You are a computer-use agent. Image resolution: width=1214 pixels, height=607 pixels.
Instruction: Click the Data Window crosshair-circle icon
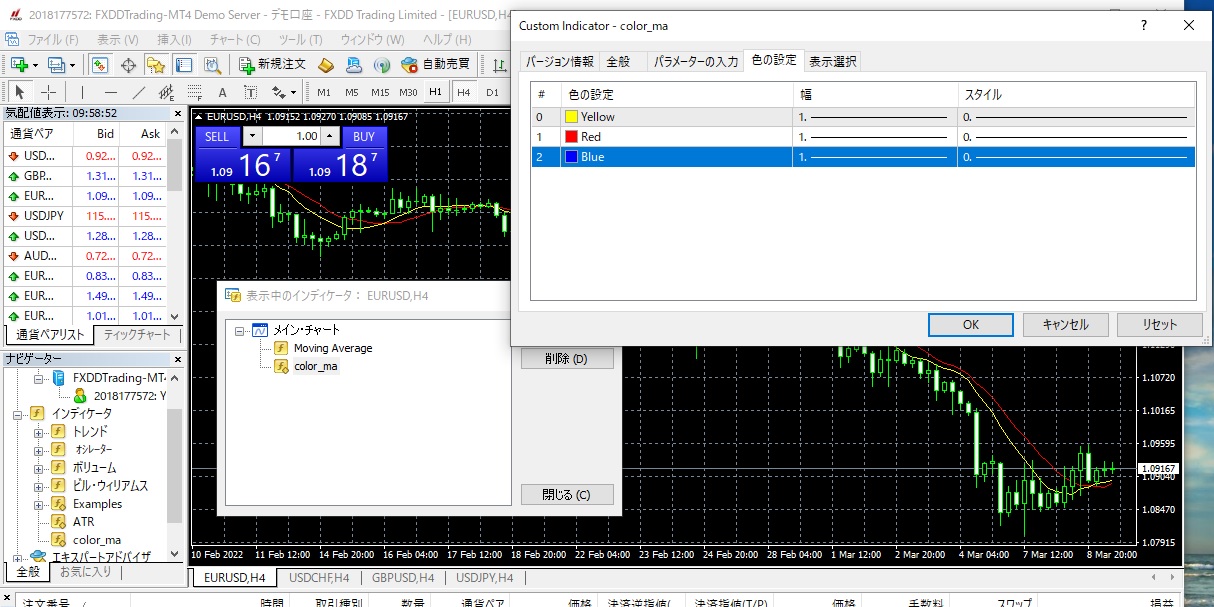click(x=128, y=65)
